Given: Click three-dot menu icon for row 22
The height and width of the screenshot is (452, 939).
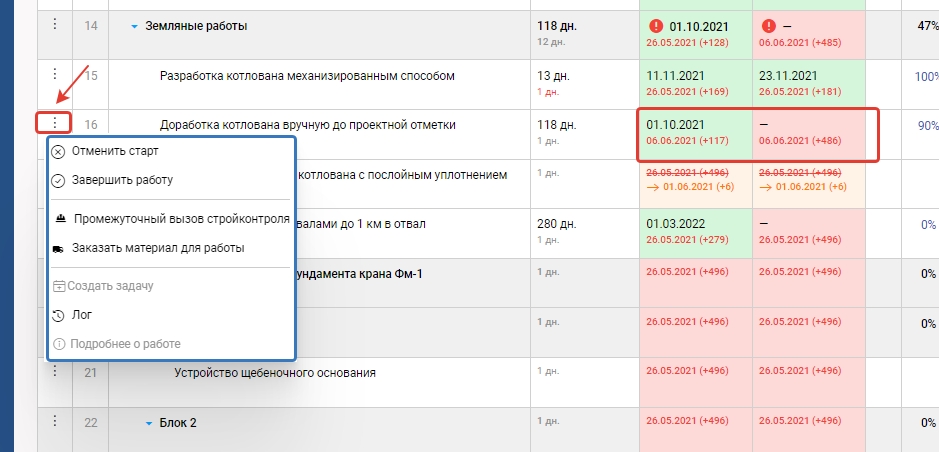Looking at the screenshot, I should click(57, 422).
